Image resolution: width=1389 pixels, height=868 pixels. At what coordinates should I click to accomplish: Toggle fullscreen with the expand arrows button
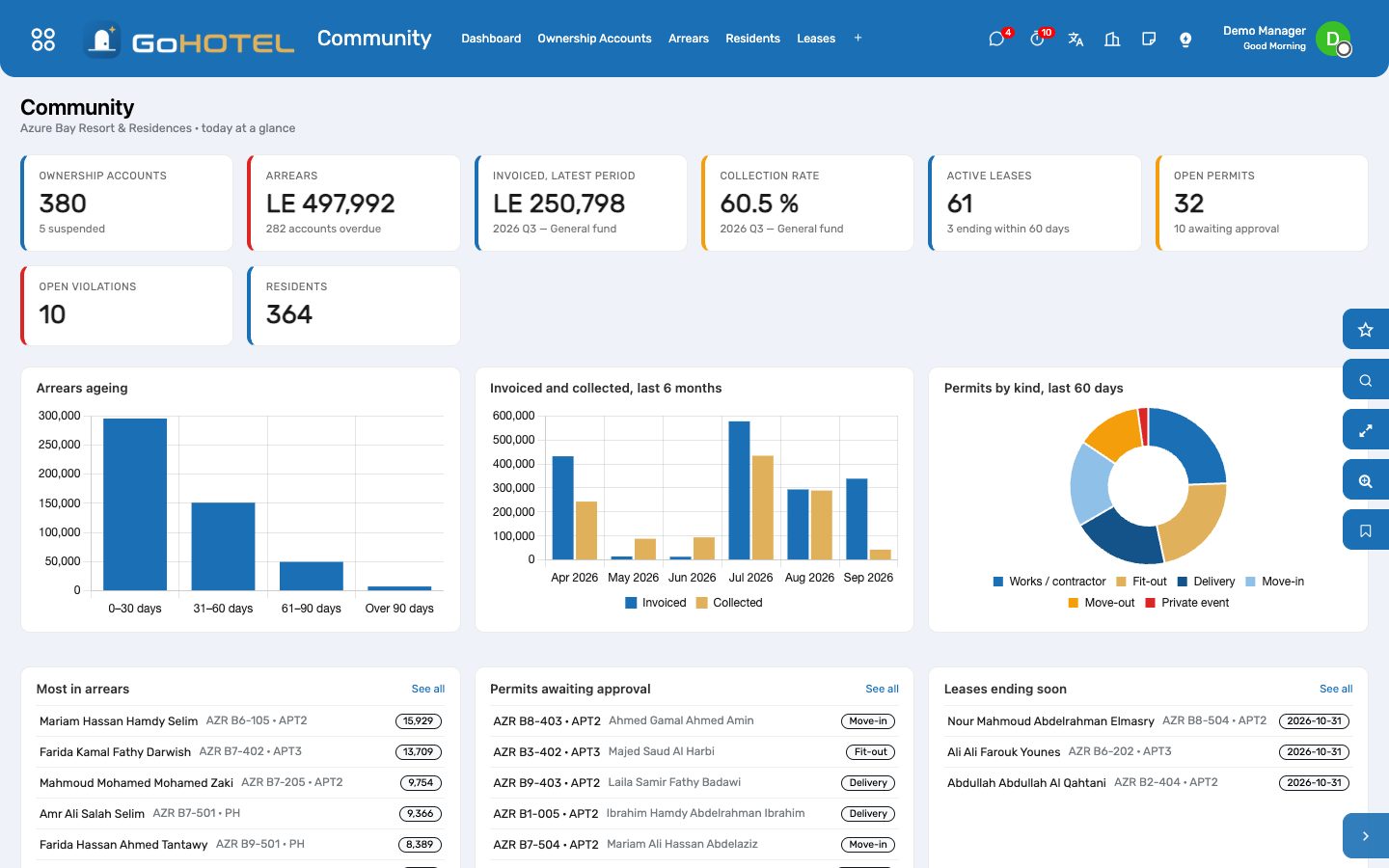click(1366, 430)
